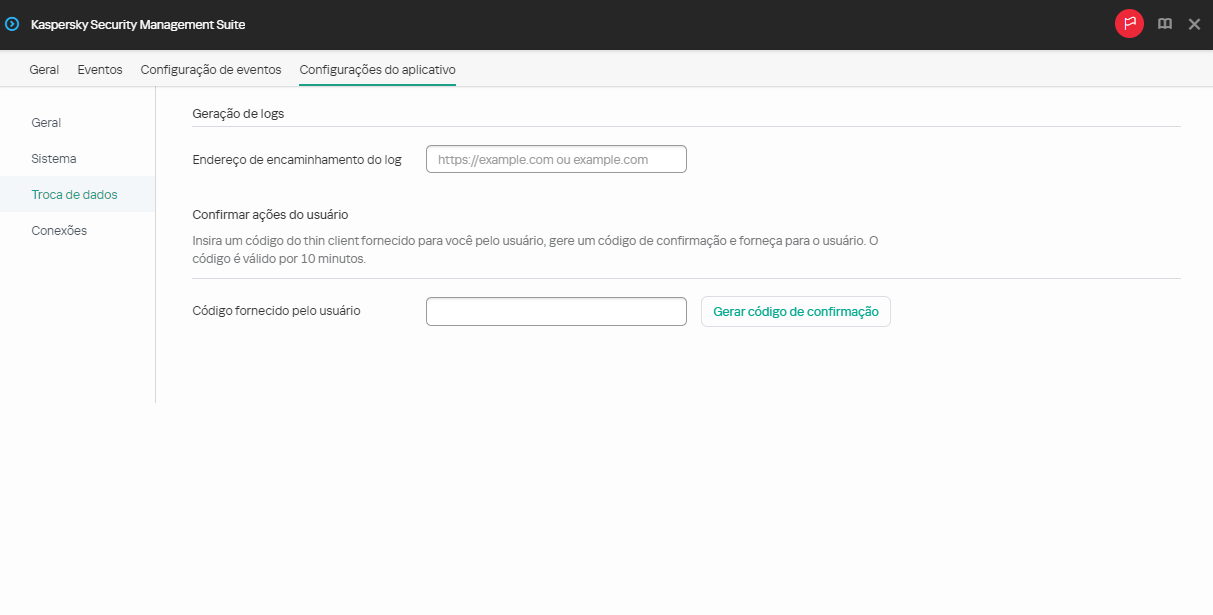1213x615 pixels.
Task: Open the Geral settings section in the sidebar
Action: tap(46, 122)
